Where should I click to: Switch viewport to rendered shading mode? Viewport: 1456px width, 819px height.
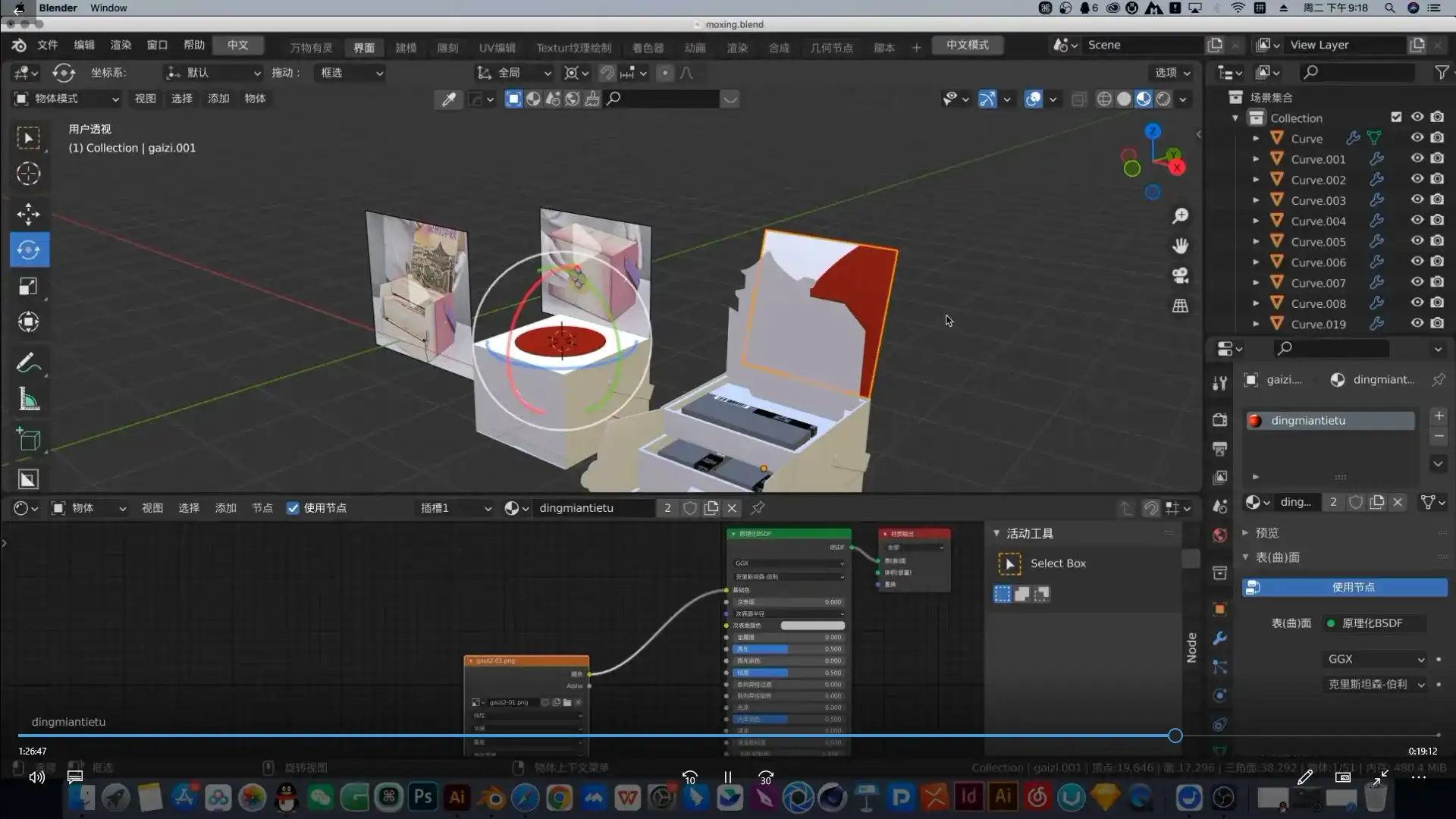(1163, 99)
